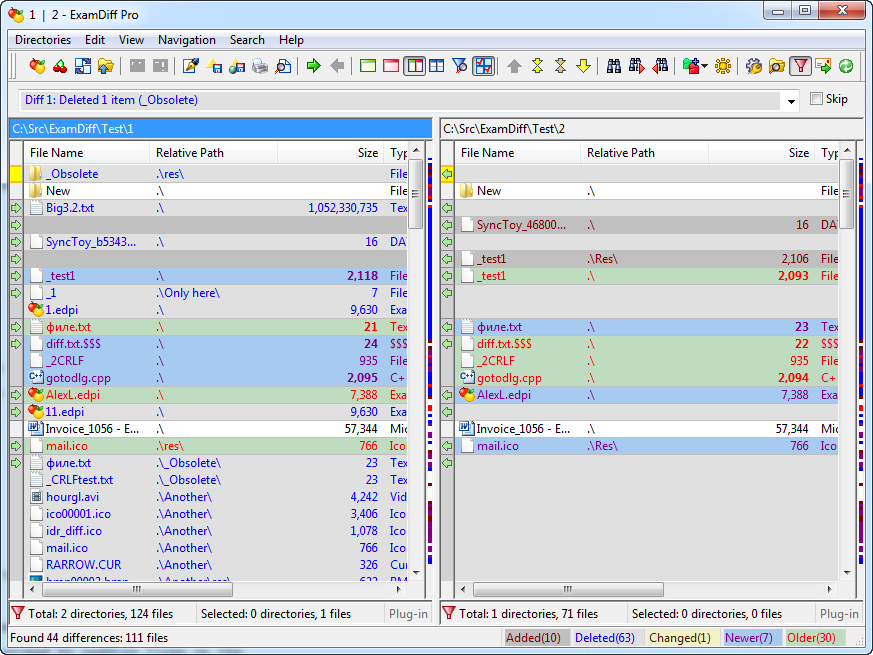Viewport: 873px width, 655px height.
Task: Open the Edit menu
Action: pyautogui.click(x=95, y=40)
